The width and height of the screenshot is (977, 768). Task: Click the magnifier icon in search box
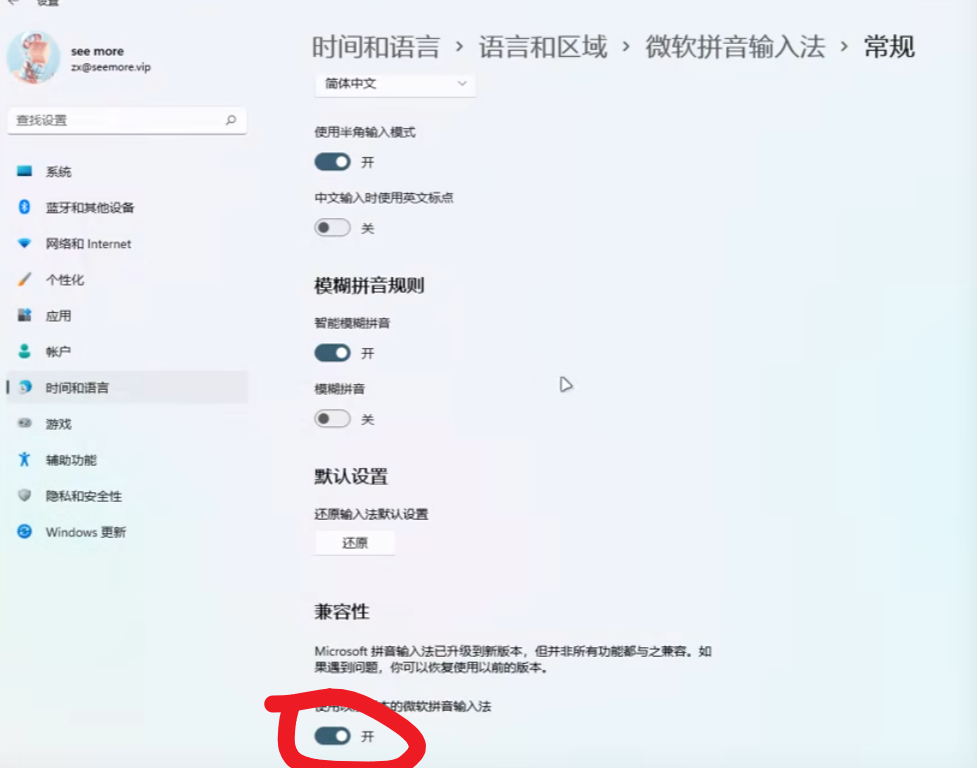[x=231, y=120]
